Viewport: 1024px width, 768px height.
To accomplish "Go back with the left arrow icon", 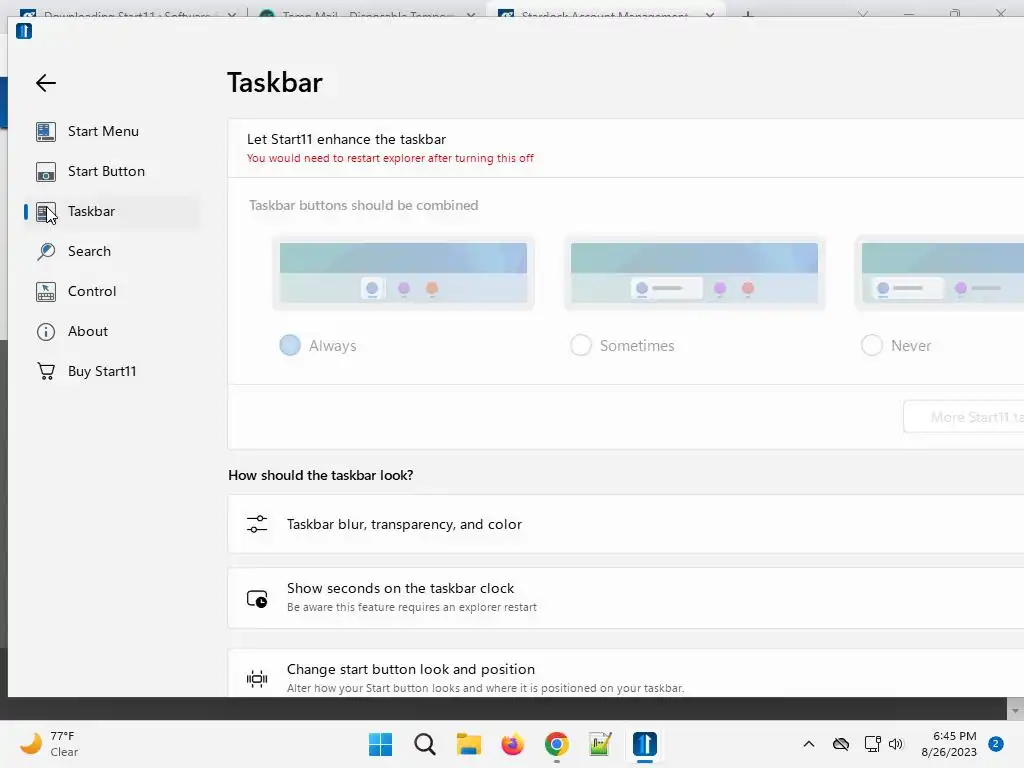I will tap(46, 83).
